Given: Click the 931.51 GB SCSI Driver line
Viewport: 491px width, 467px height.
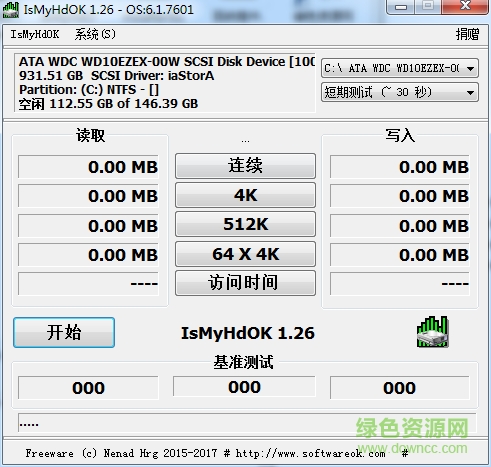Looking at the screenshot, I should click(116, 76).
